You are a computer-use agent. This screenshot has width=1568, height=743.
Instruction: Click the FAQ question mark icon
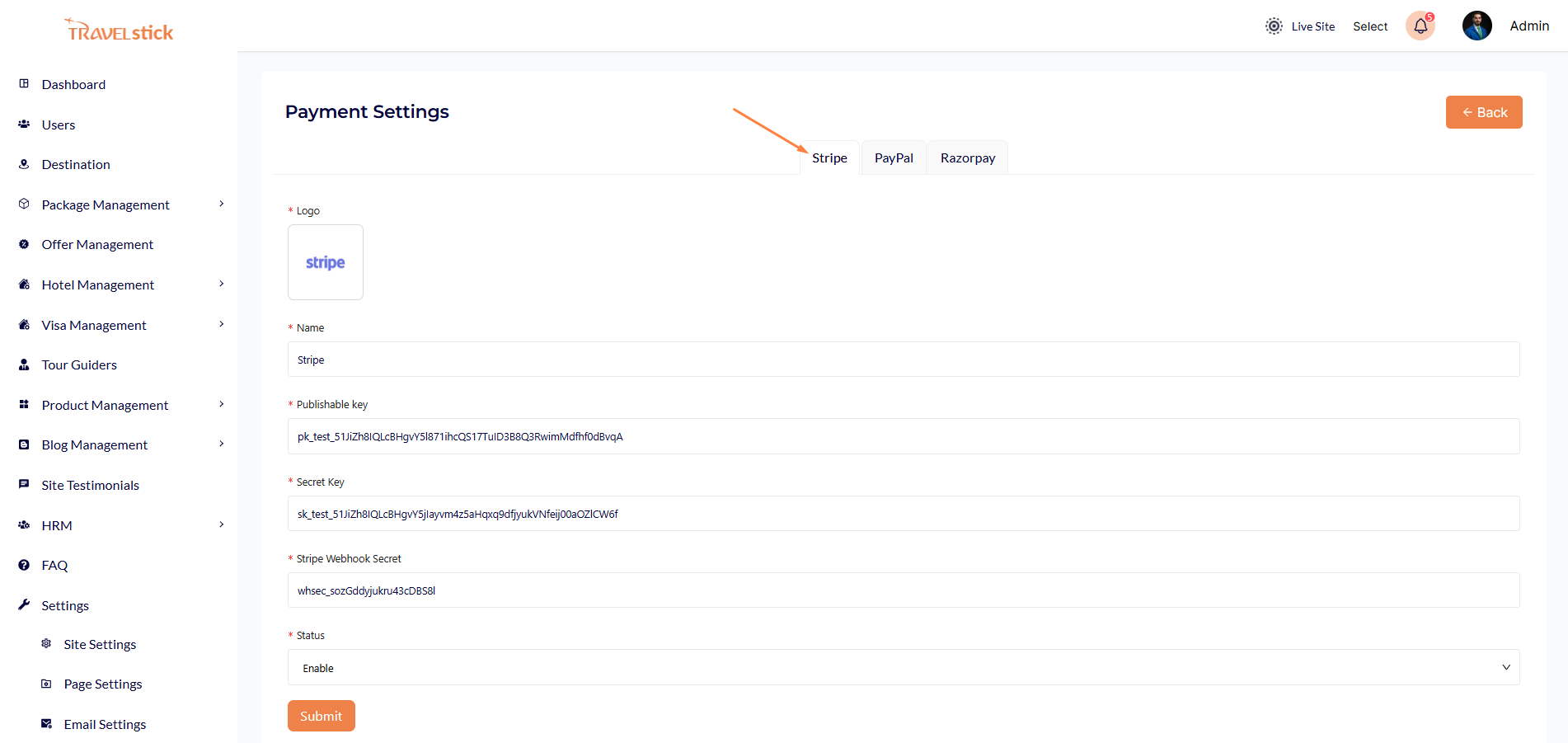(x=24, y=565)
